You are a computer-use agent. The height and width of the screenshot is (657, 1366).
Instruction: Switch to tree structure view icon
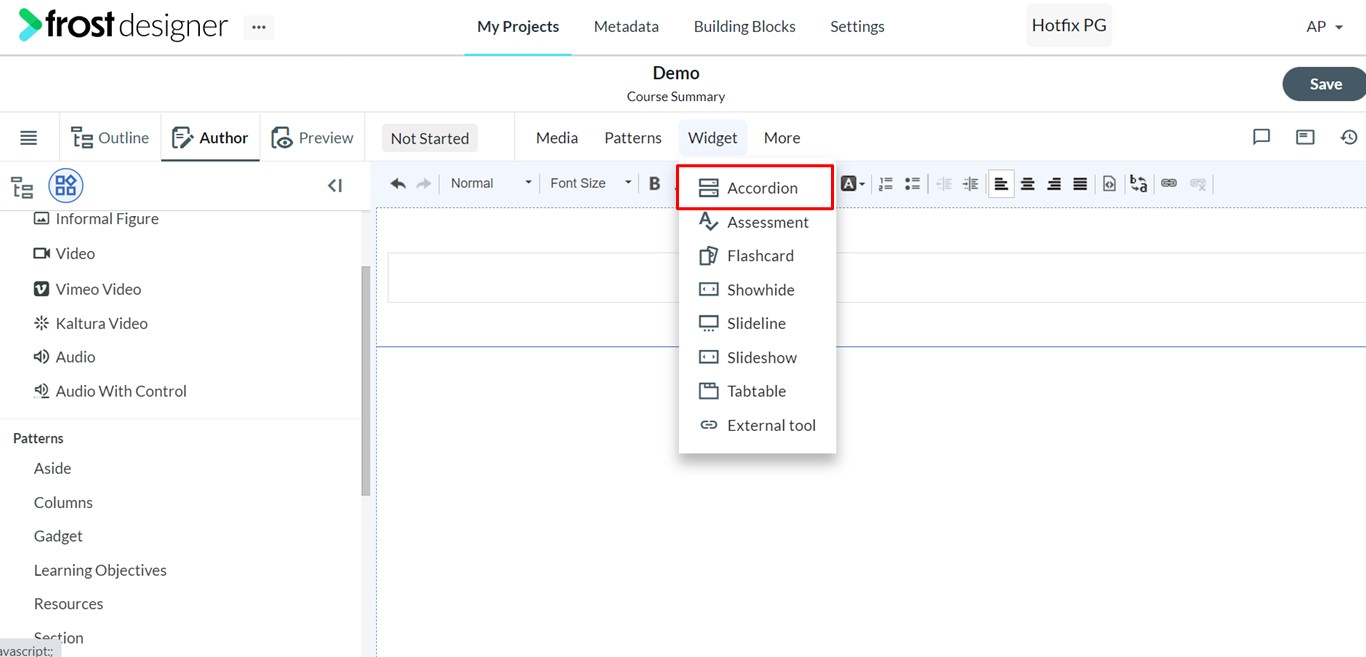tap(22, 186)
